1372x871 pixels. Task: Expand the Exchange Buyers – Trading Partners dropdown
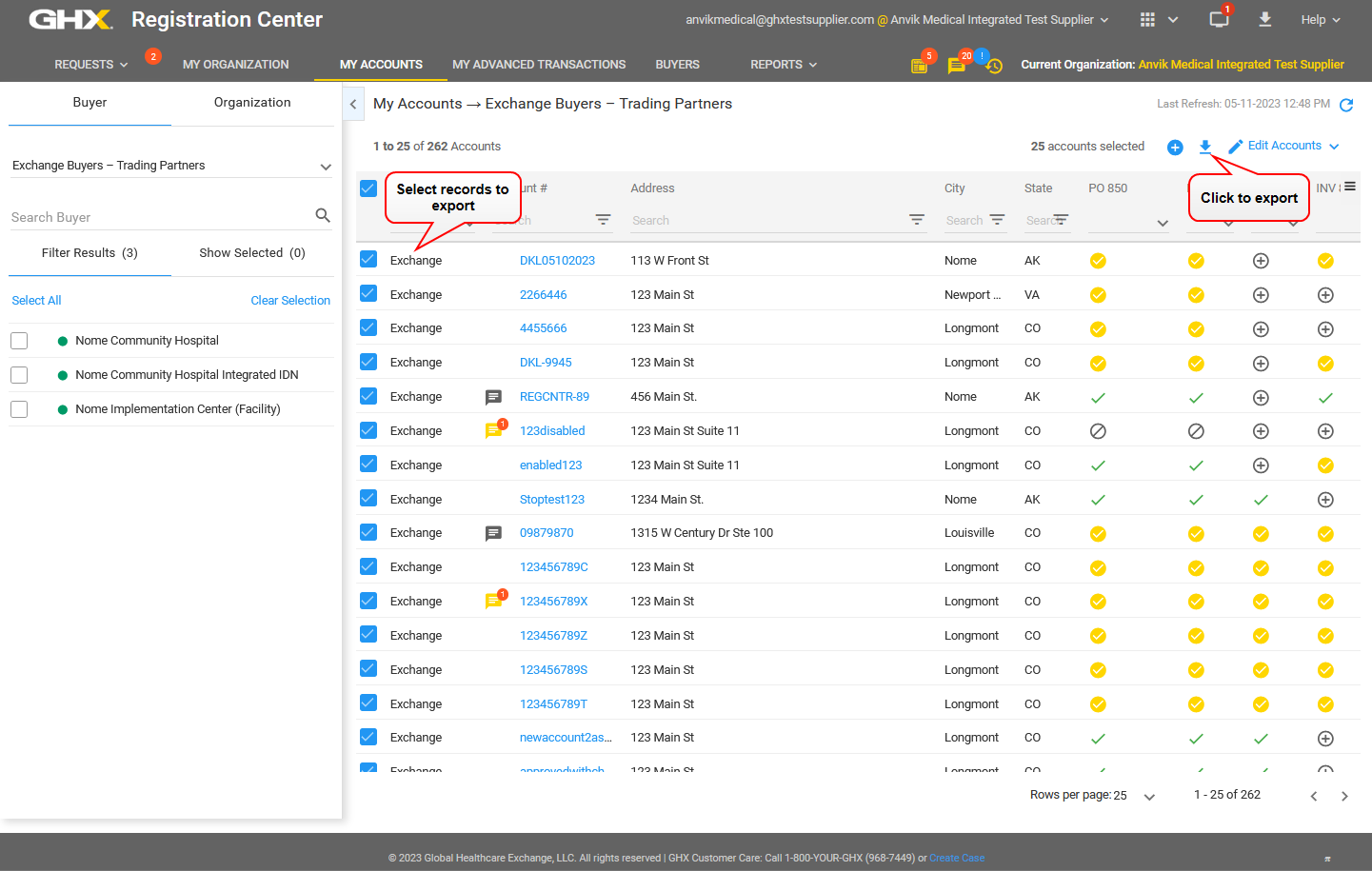[325, 167]
